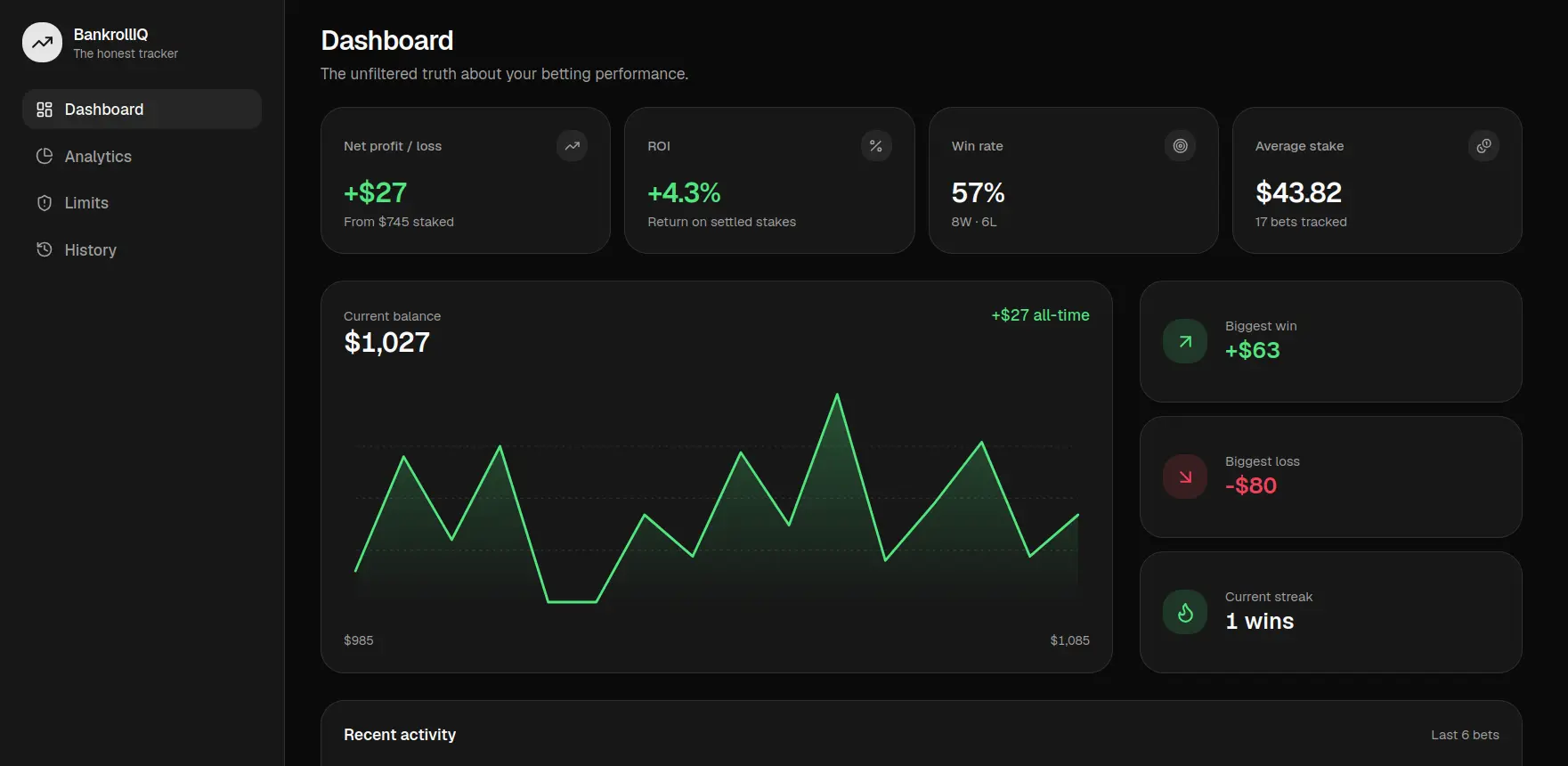The image size is (1568, 766).
Task: Go to the Limits page
Action: 142,203
